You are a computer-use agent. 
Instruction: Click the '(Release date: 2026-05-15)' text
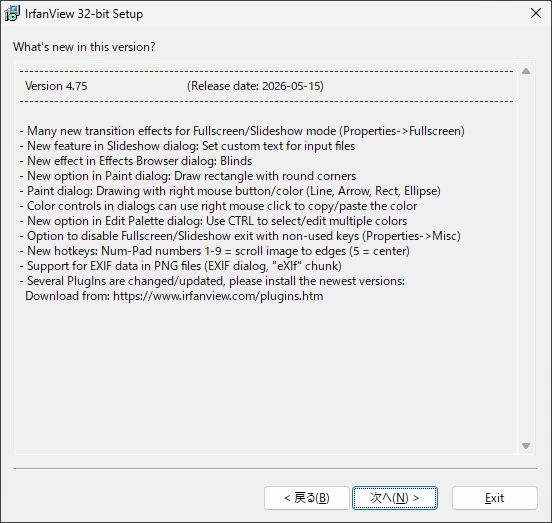point(255,86)
